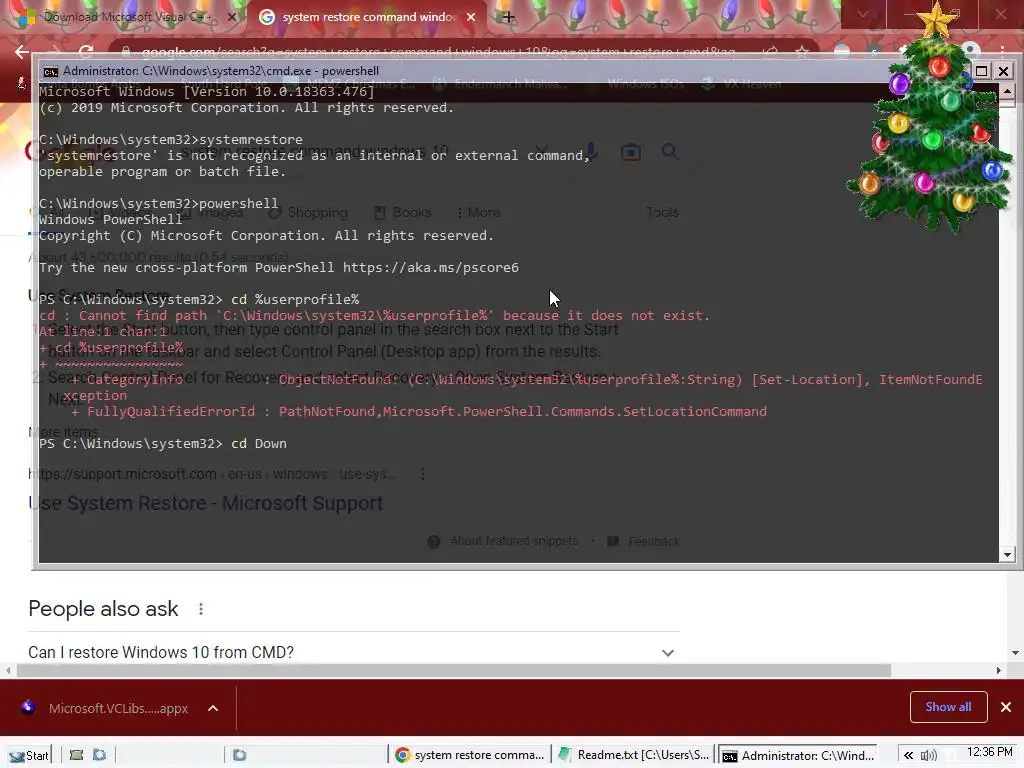The image size is (1024, 768).
Task: Open People also ask options menu
Action: click(200, 609)
